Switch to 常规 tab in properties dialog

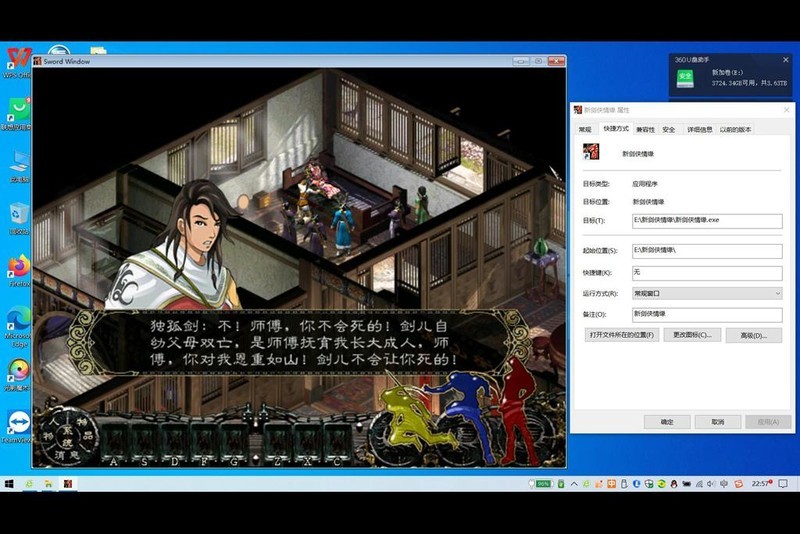(x=585, y=130)
